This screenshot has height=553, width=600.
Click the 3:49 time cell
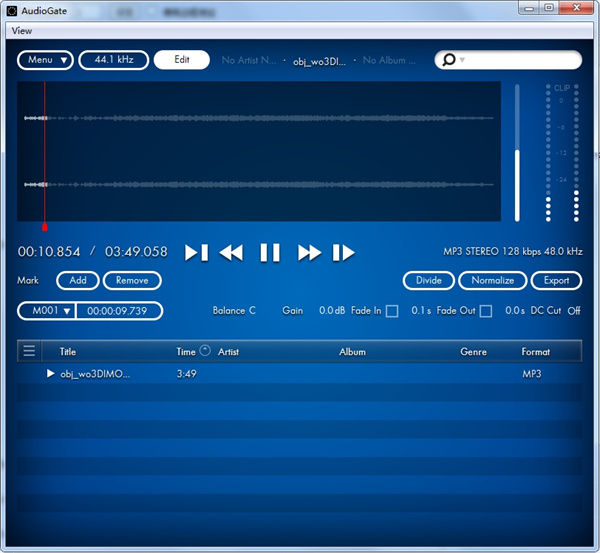[186, 374]
